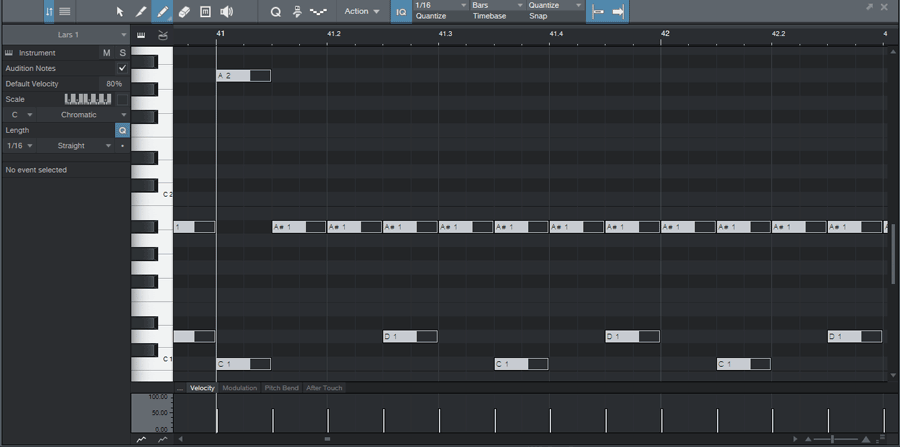The height and width of the screenshot is (447, 900).
Task: Click the Step Record icon
Action: [297, 11]
